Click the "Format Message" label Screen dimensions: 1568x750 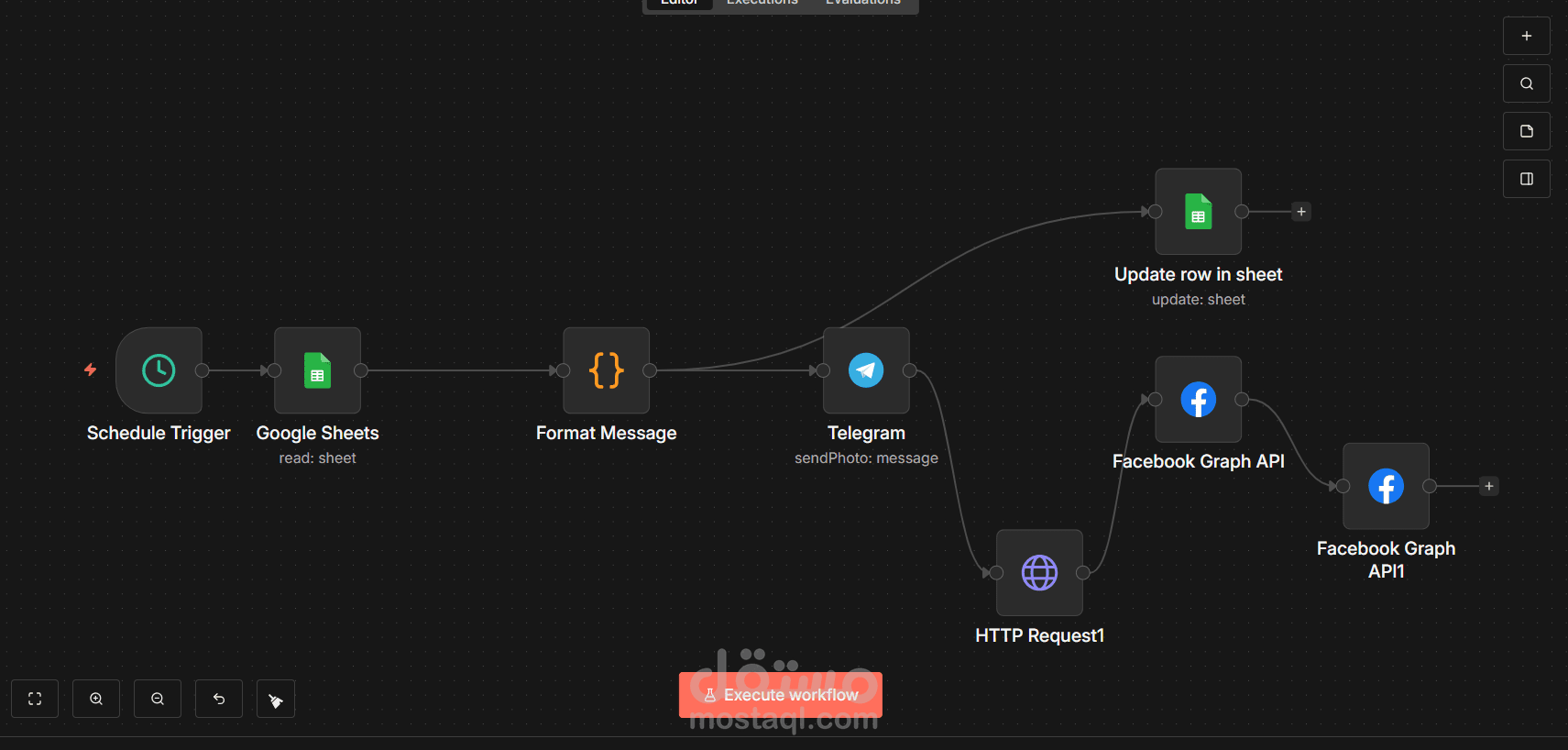pyautogui.click(x=606, y=433)
